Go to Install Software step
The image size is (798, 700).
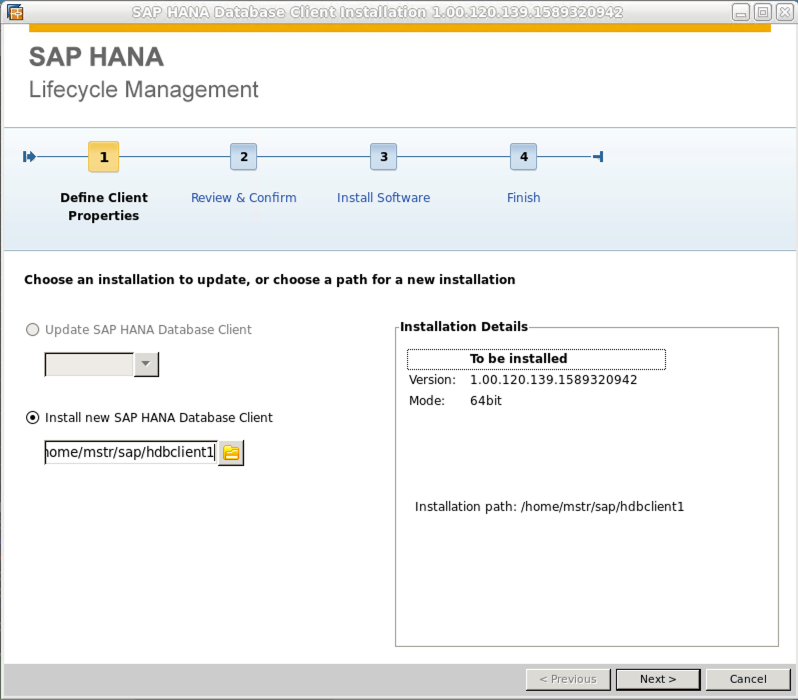[383, 198]
